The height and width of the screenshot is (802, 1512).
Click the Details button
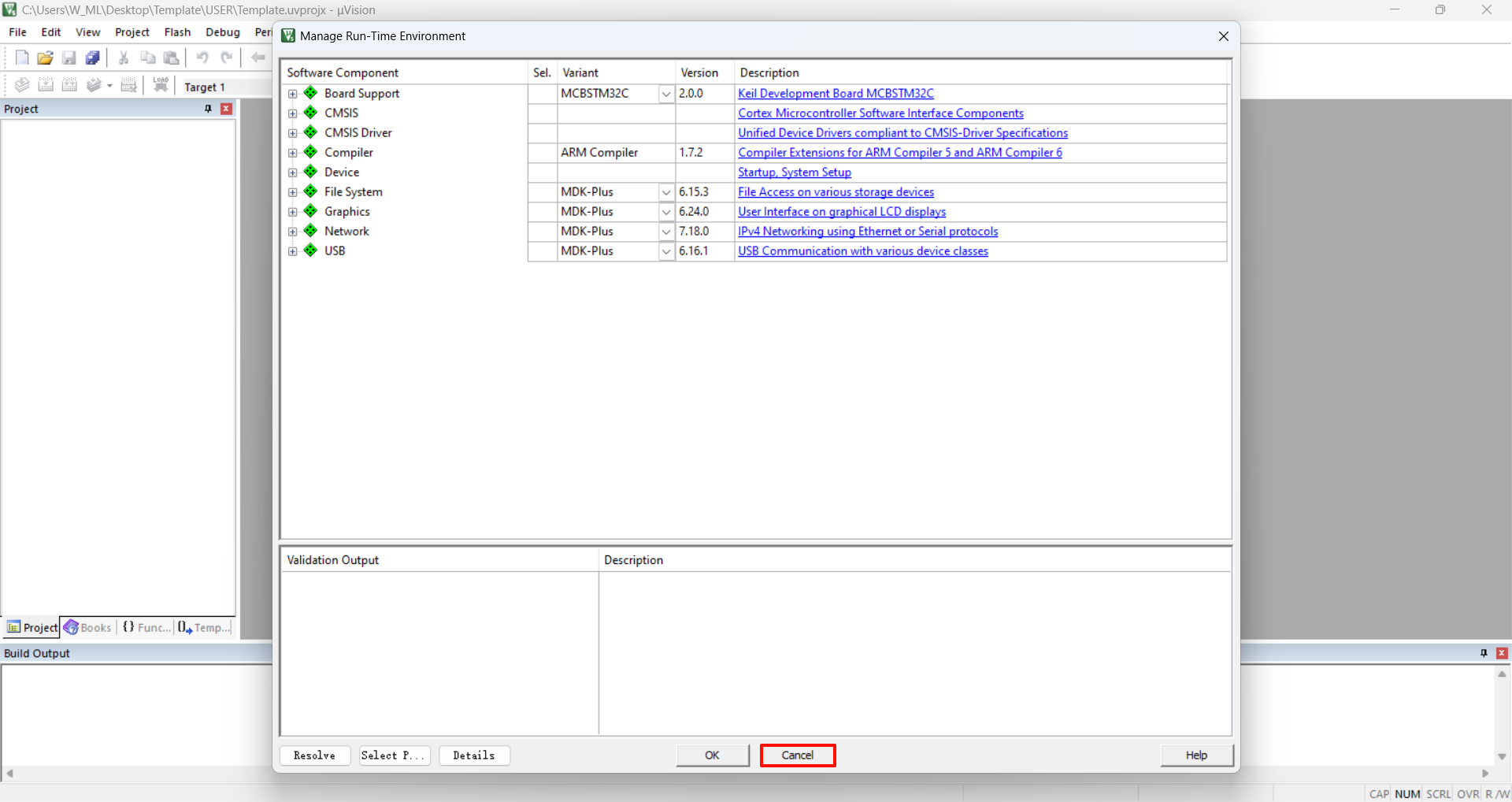(x=474, y=756)
